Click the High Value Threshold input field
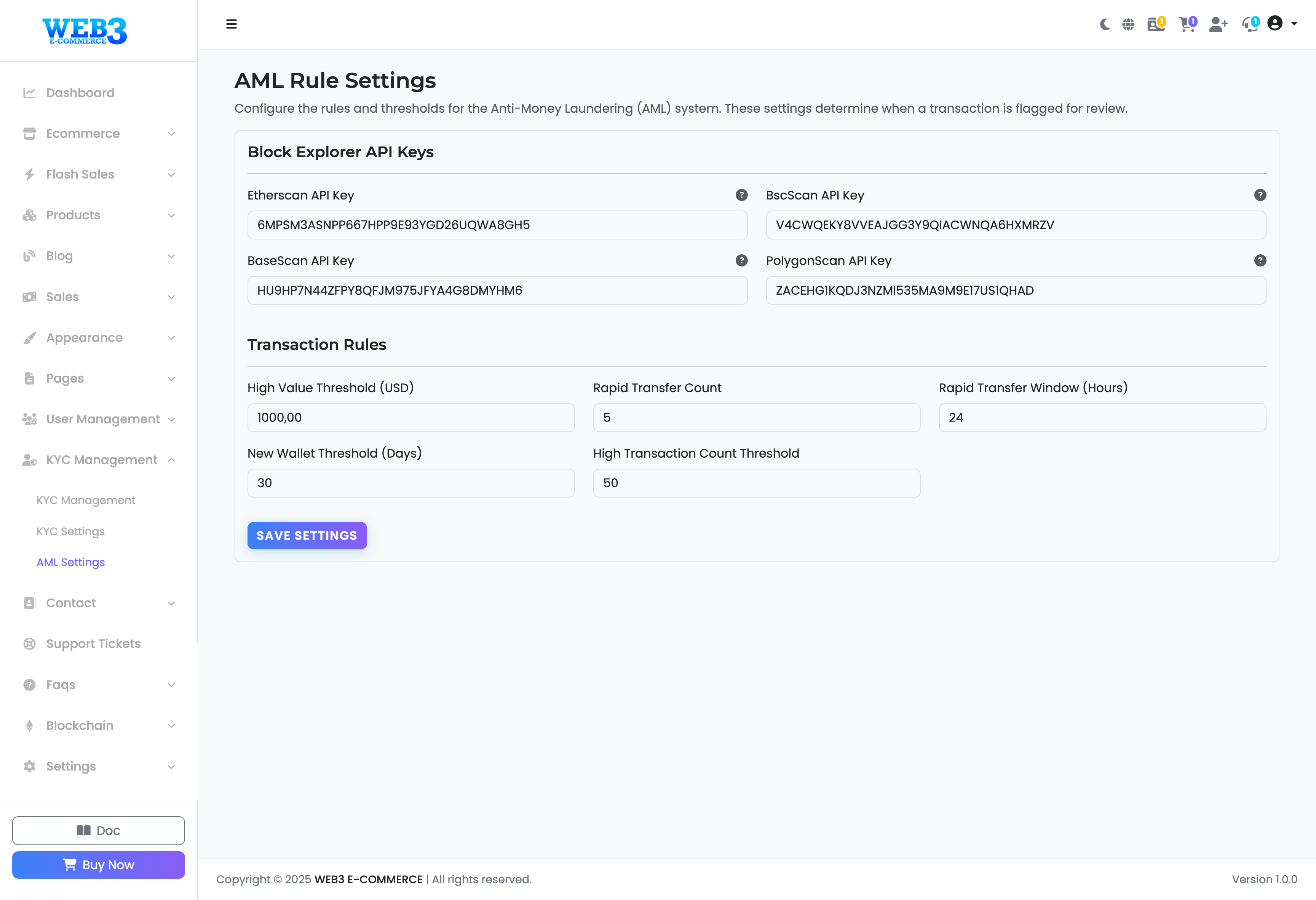This screenshot has width=1316, height=900. pos(410,418)
